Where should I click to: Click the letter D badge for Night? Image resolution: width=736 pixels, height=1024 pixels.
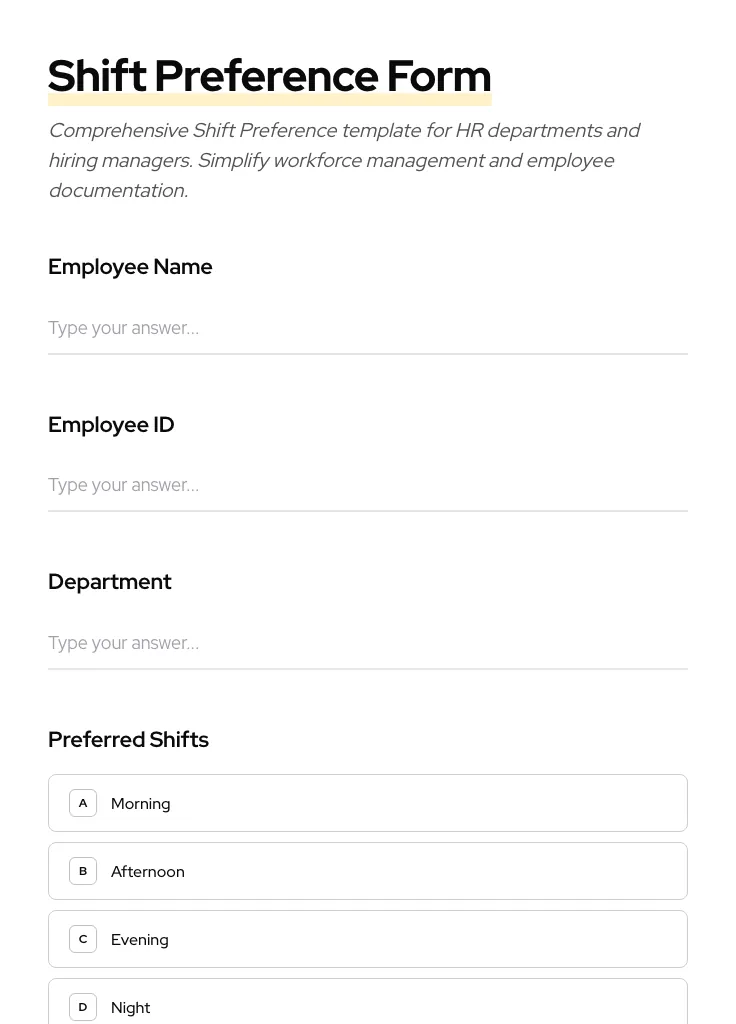tap(83, 1006)
